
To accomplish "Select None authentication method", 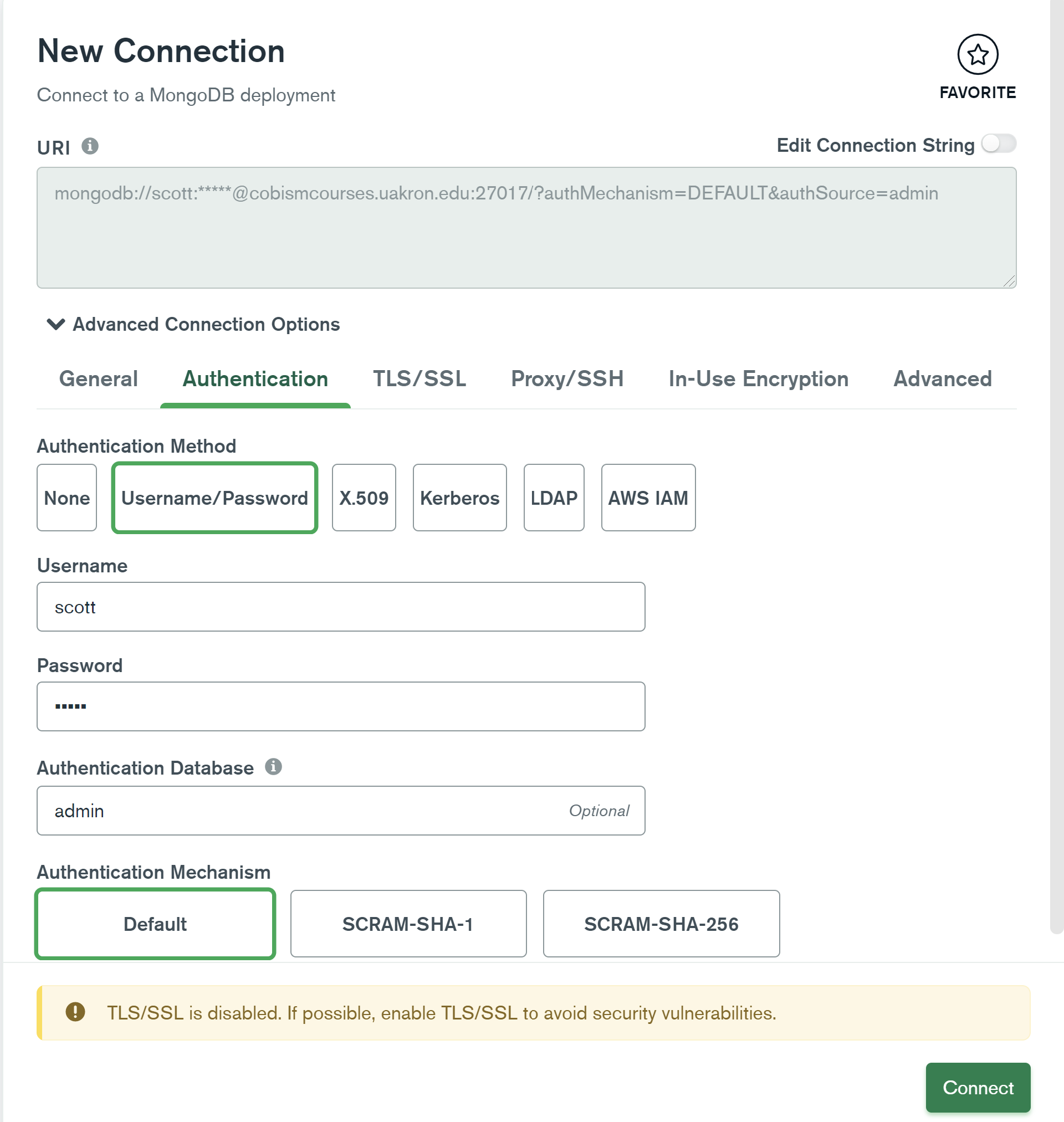I will [x=67, y=498].
